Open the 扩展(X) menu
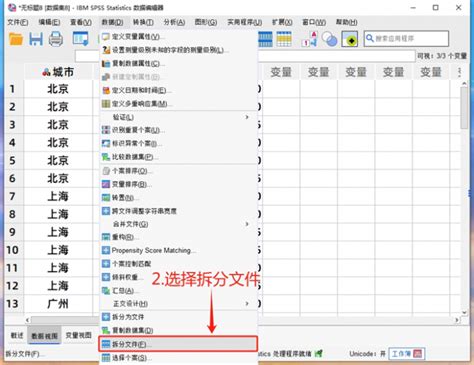This screenshot has width=474, height=365. [x=282, y=22]
